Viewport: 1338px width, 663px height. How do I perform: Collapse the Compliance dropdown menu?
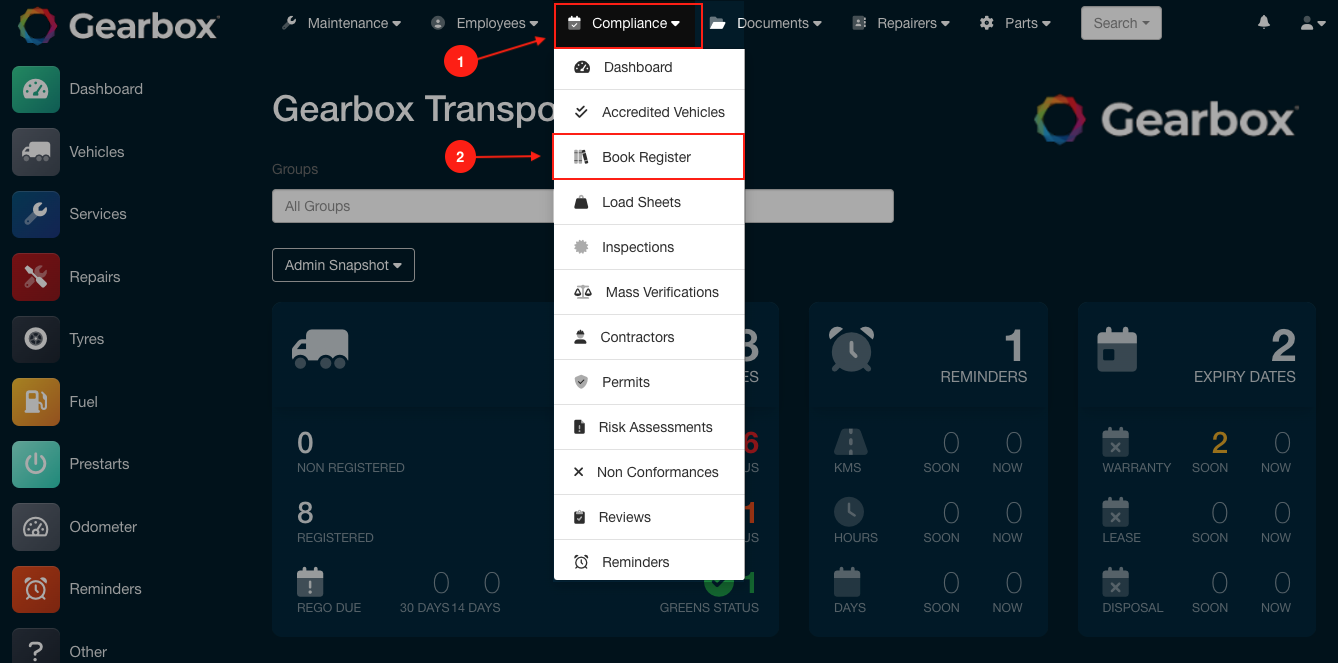[628, 24]
